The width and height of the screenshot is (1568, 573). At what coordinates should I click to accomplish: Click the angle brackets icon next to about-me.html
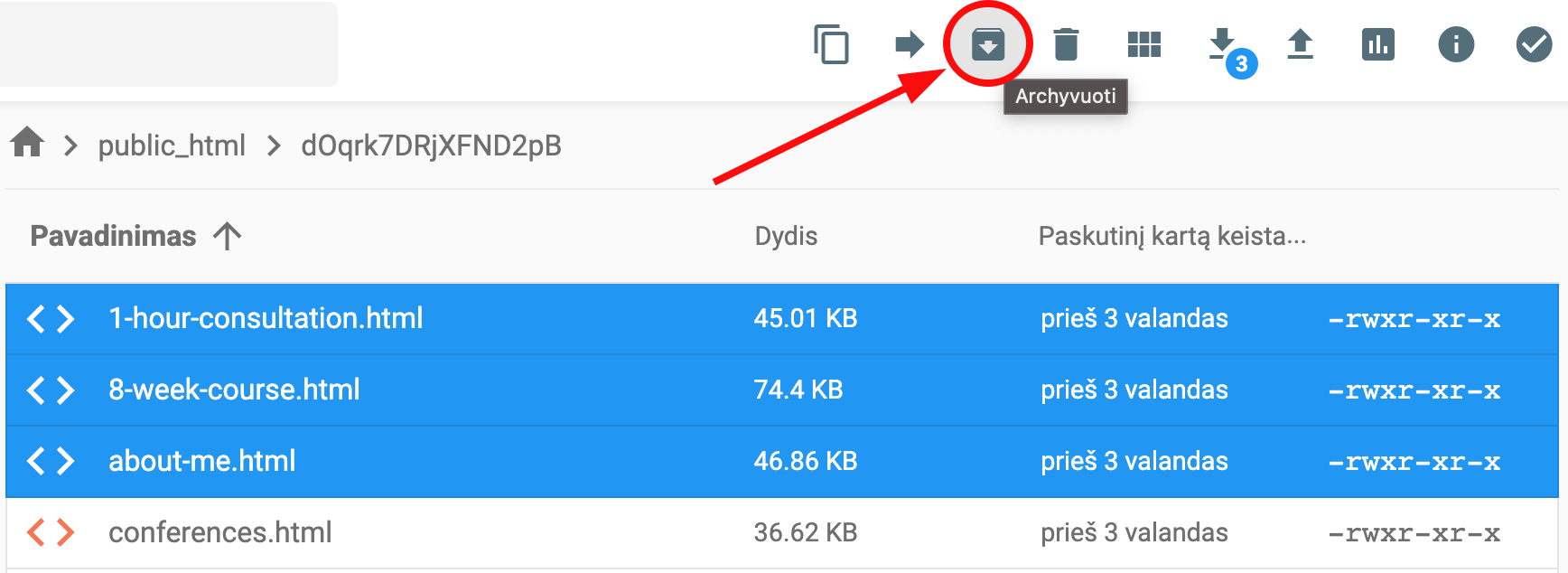pos(50,461)
